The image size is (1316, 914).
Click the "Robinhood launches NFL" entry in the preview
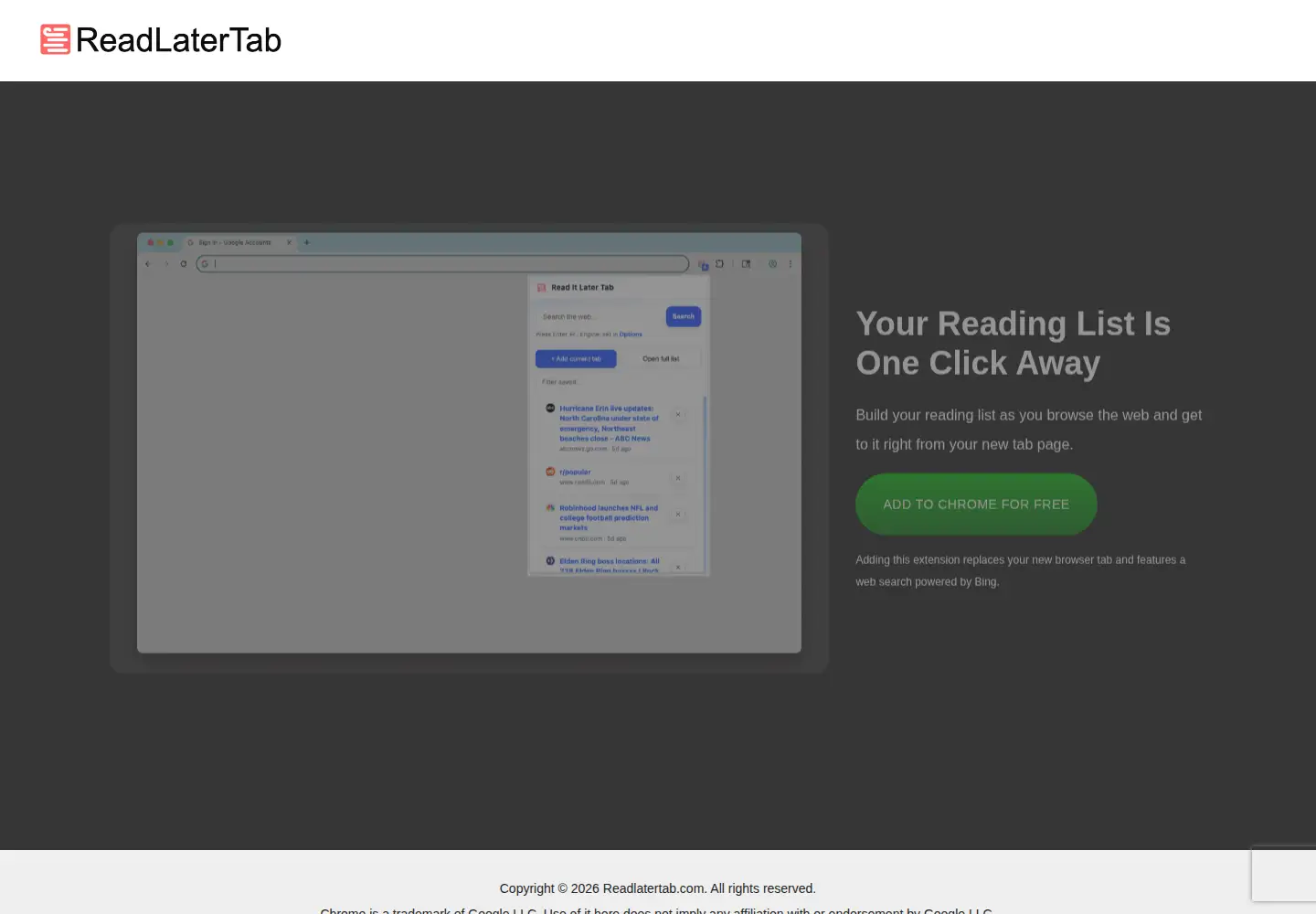tap(609, 518)
